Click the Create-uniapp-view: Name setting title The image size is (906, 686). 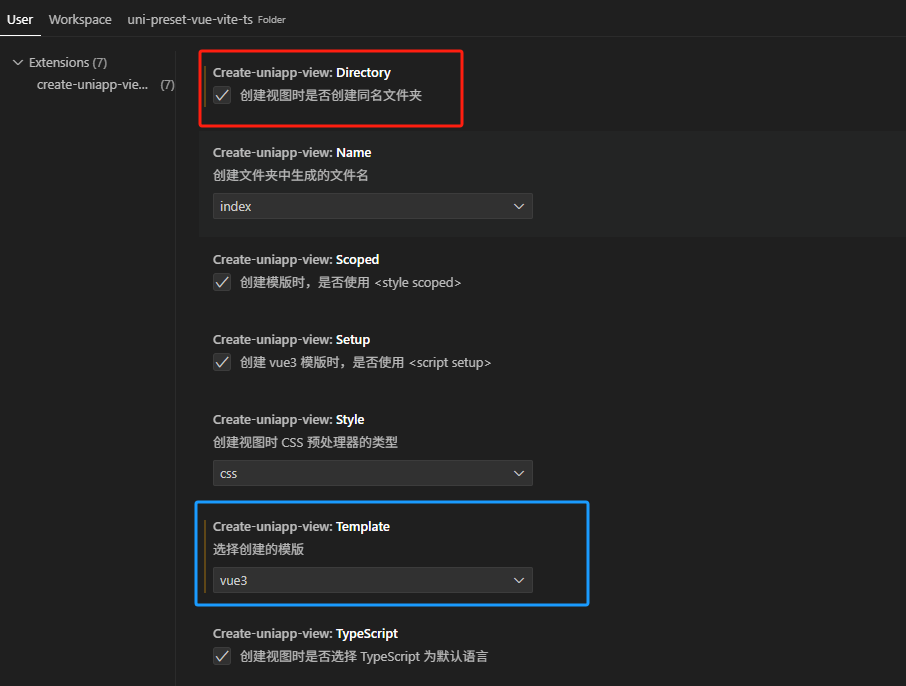click(292, 153)
